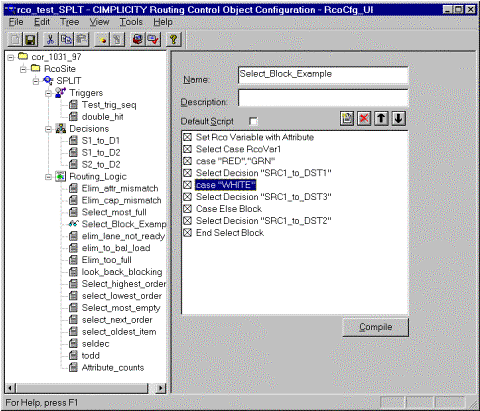Click the Cut scissors toolbar icon
The height and width of the screenshot is (411, 480).
[50, 40]
